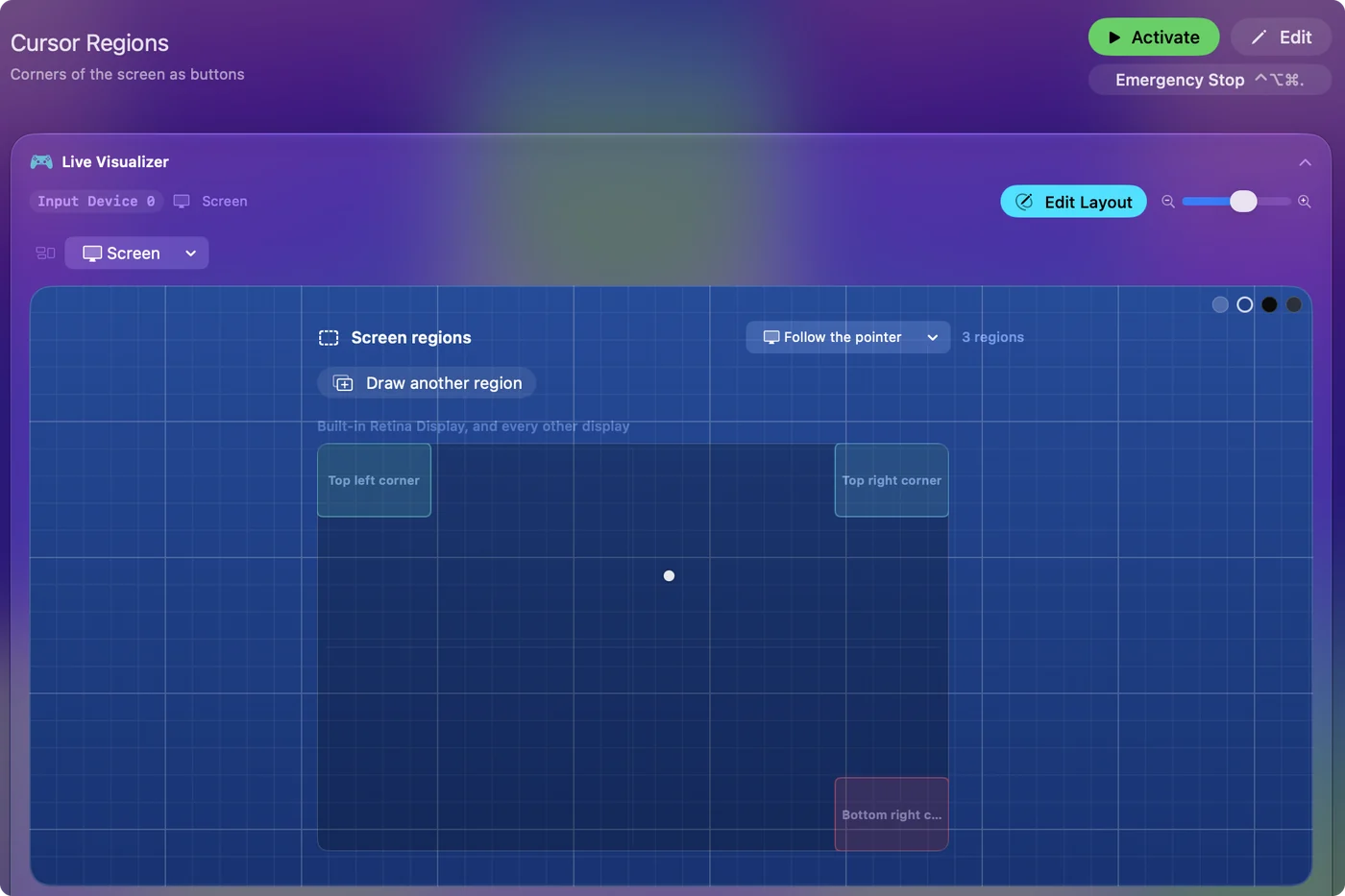Click the "3 regions" count text
Screen dimensions: 1345x896
(992, 337)
